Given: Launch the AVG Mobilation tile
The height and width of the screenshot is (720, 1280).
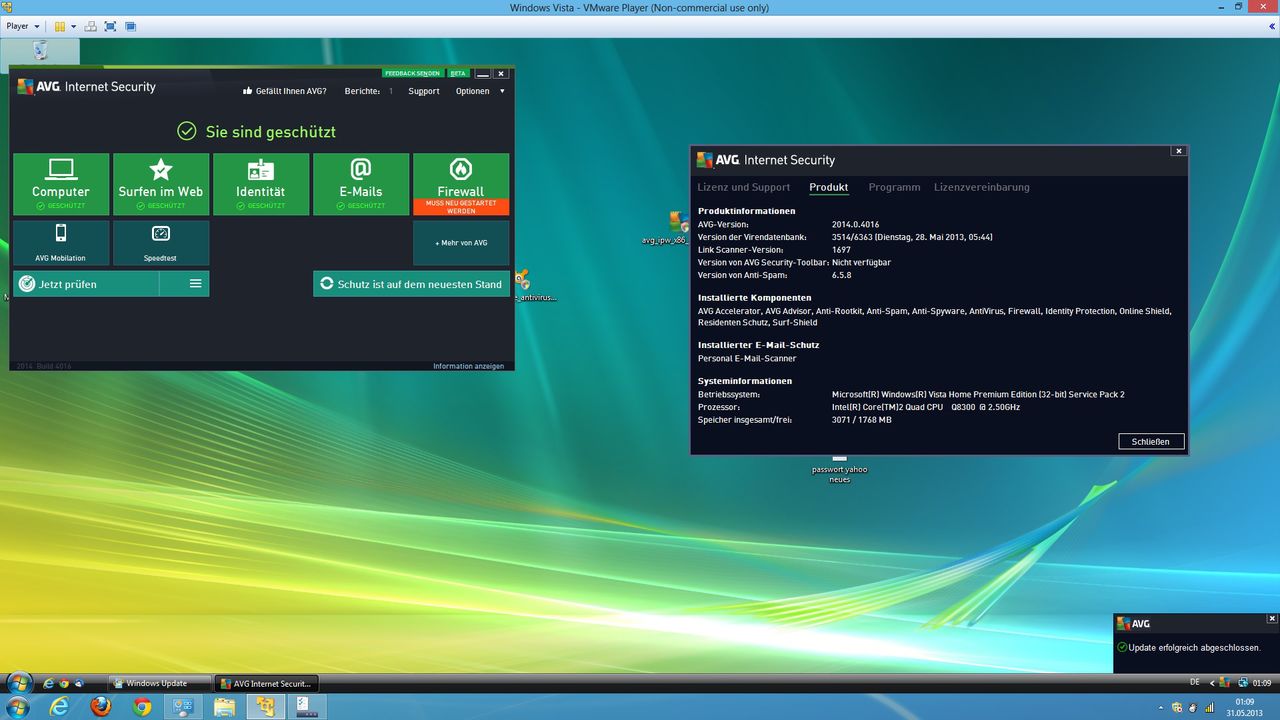Looking at the screenshot, I should pyautogui.click(x=61, y=243).
